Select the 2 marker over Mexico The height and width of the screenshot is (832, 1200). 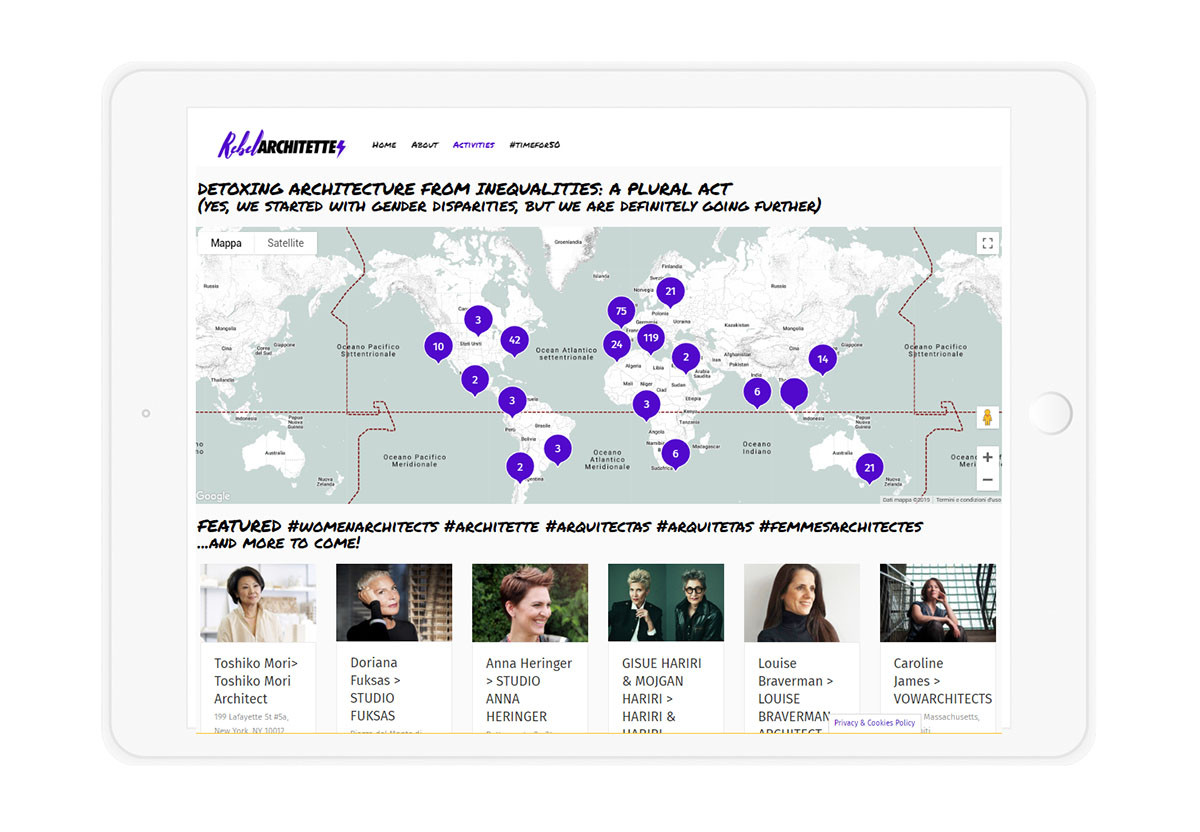tap(475, 382)
